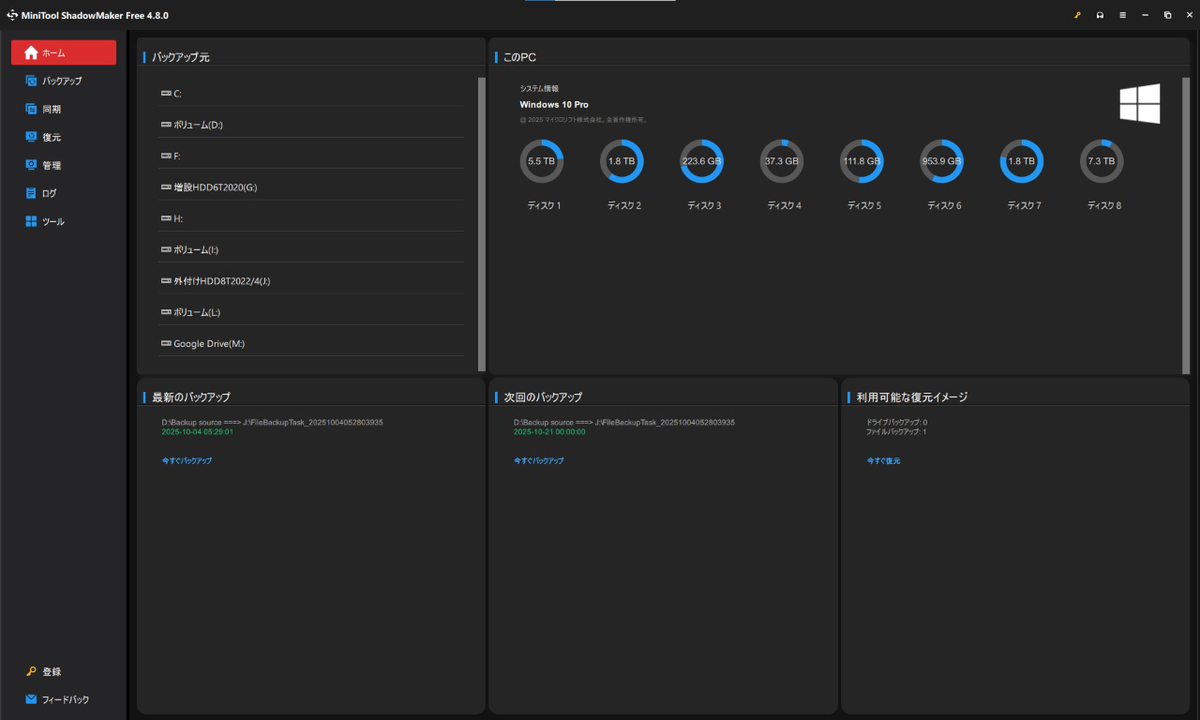
Task: Click the このPC panel scrollbar
Action: pos(1186,224)
